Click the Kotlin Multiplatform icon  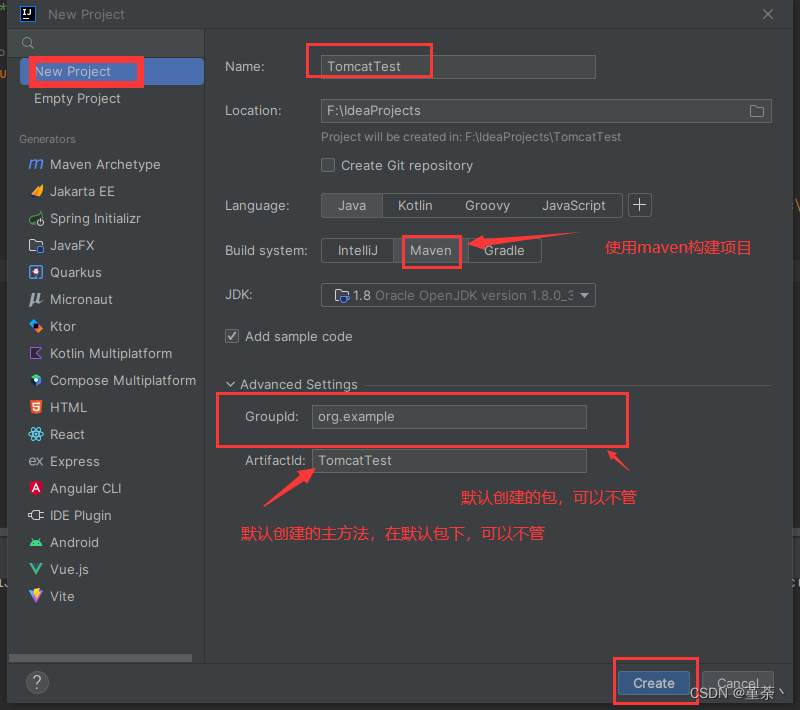(36, 353)
